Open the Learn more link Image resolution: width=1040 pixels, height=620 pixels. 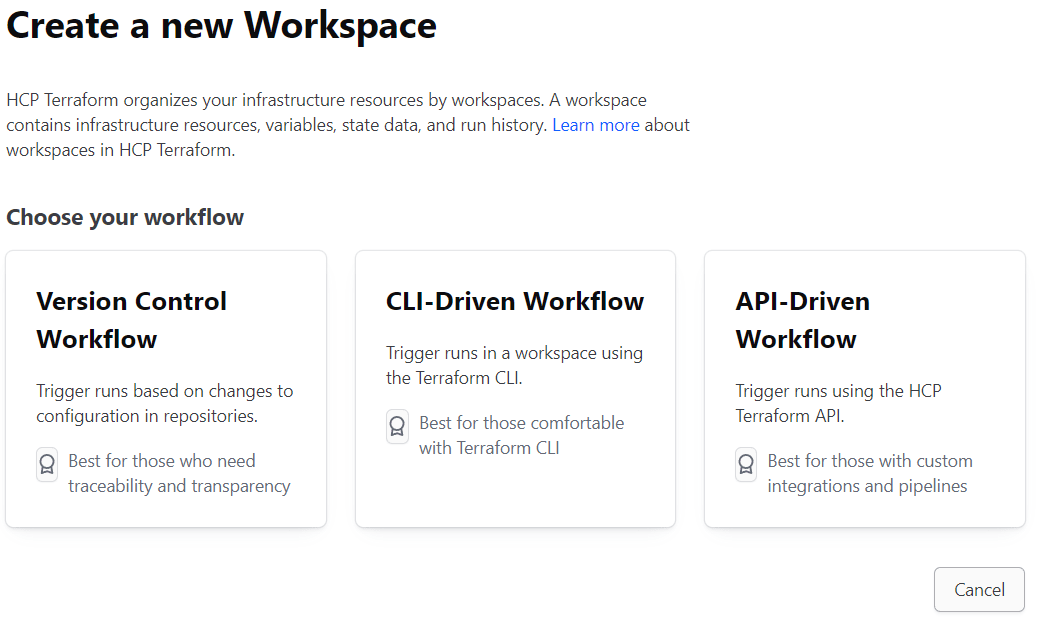coord(596,125)
